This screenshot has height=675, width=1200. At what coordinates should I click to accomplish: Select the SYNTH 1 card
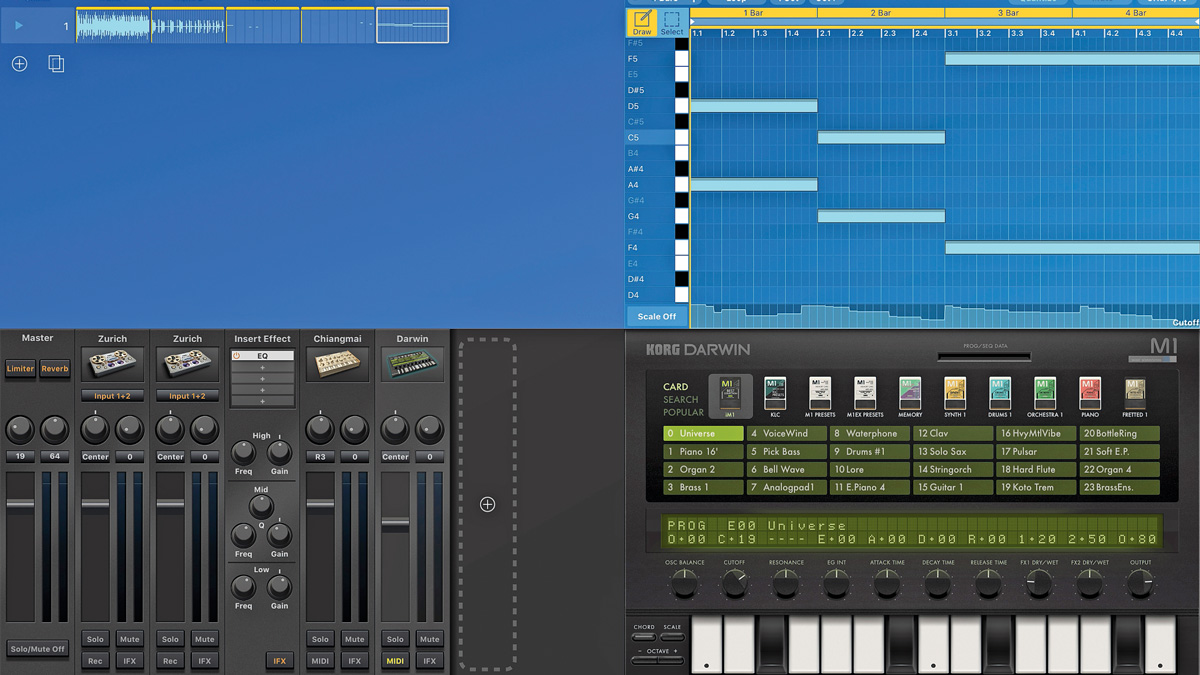click(x=955, y=396)
